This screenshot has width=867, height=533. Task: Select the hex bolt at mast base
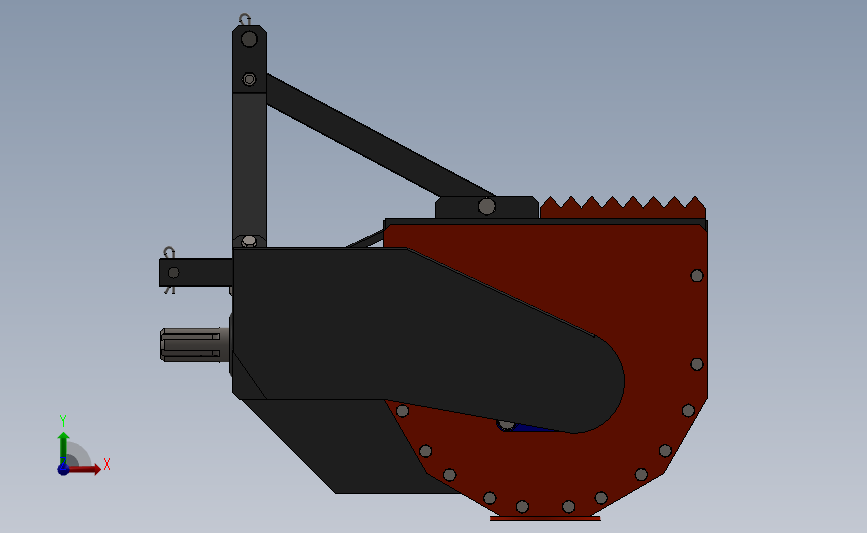(x=249, y=241)
